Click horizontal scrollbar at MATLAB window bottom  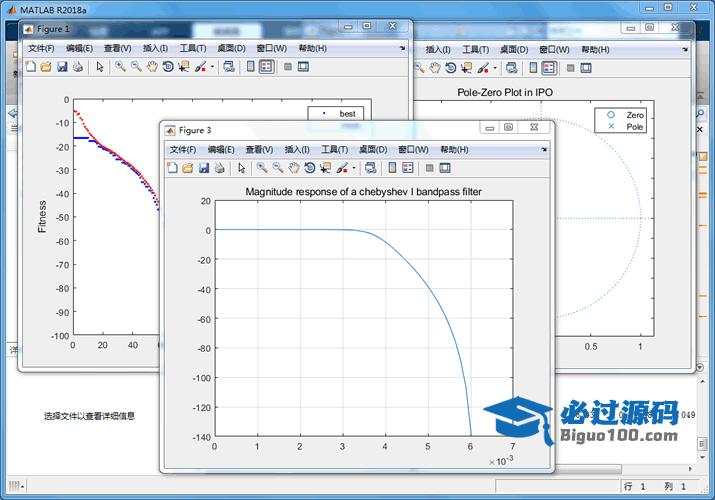pyautogui.click(x=588, y=469)
